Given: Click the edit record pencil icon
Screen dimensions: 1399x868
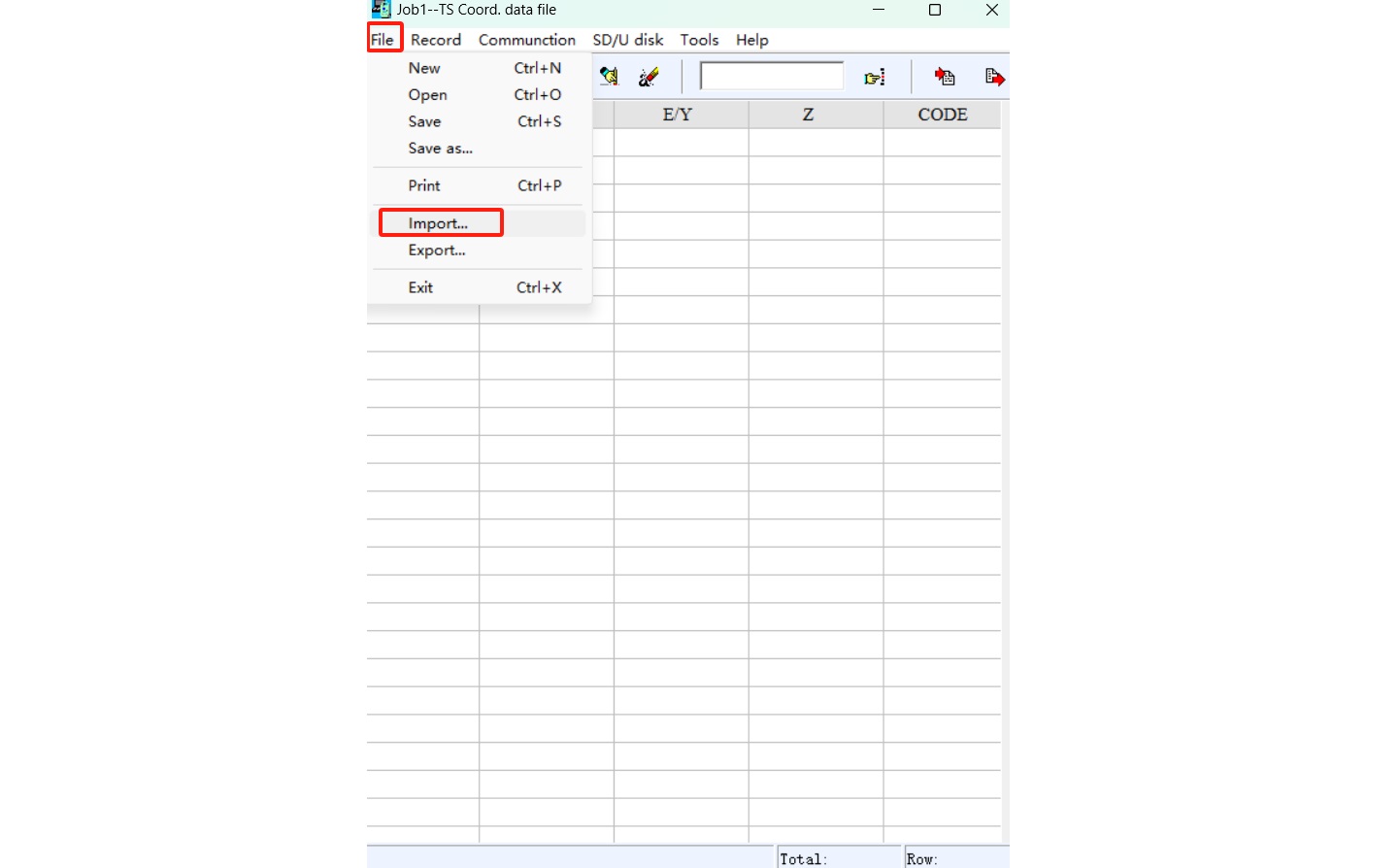Looking at the screenshot, I should pyautogui.click(x=610, y=76).
